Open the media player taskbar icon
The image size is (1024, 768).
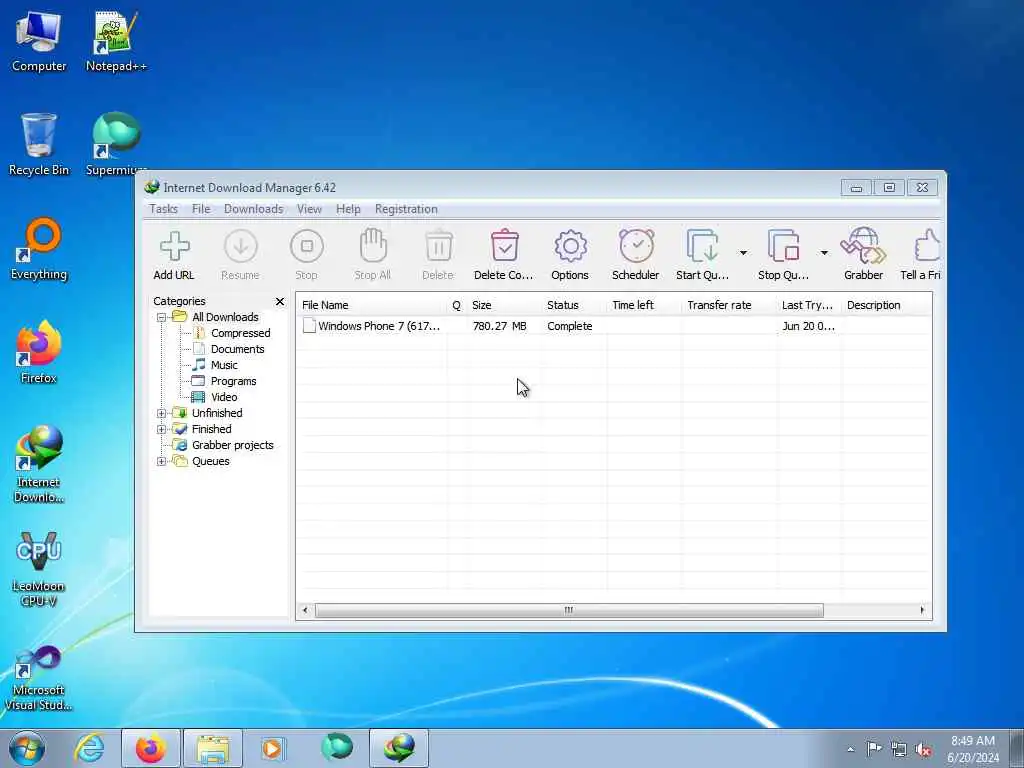274,748
